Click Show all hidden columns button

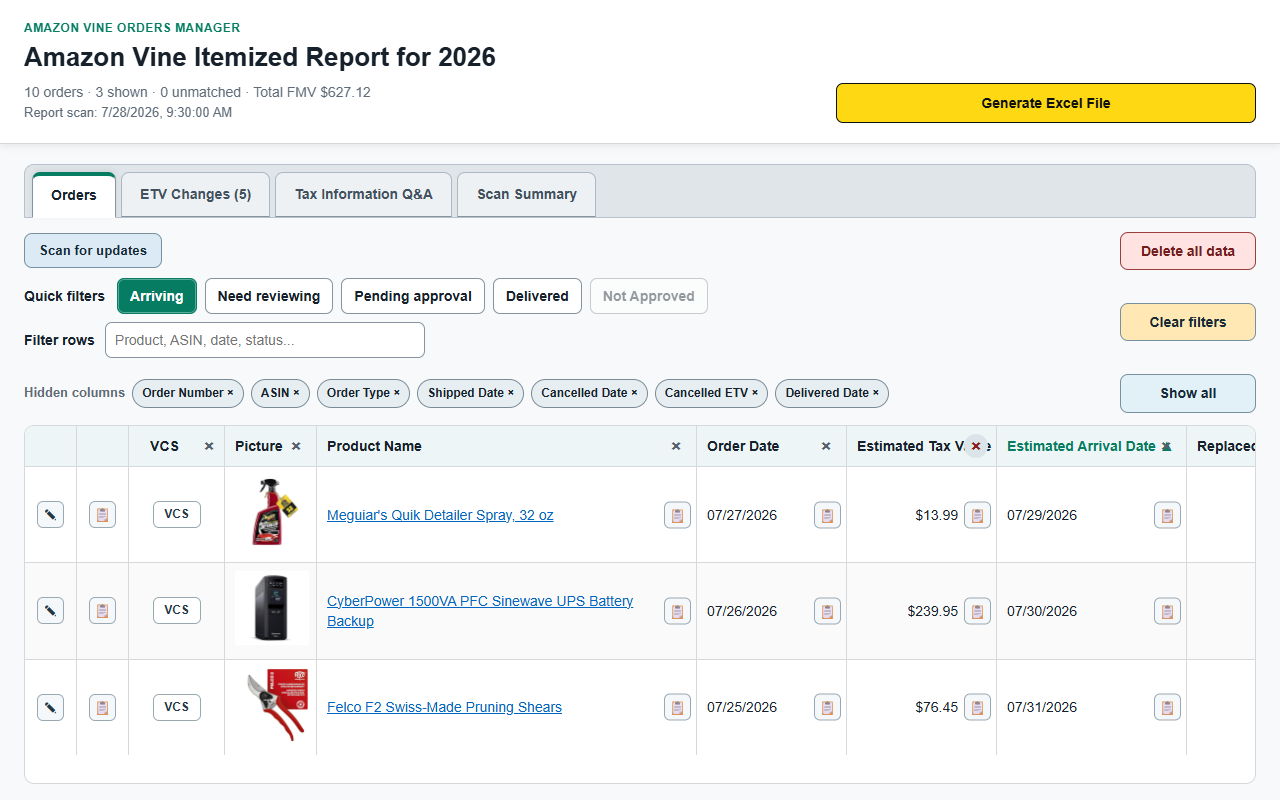(x=1188, y=393)
